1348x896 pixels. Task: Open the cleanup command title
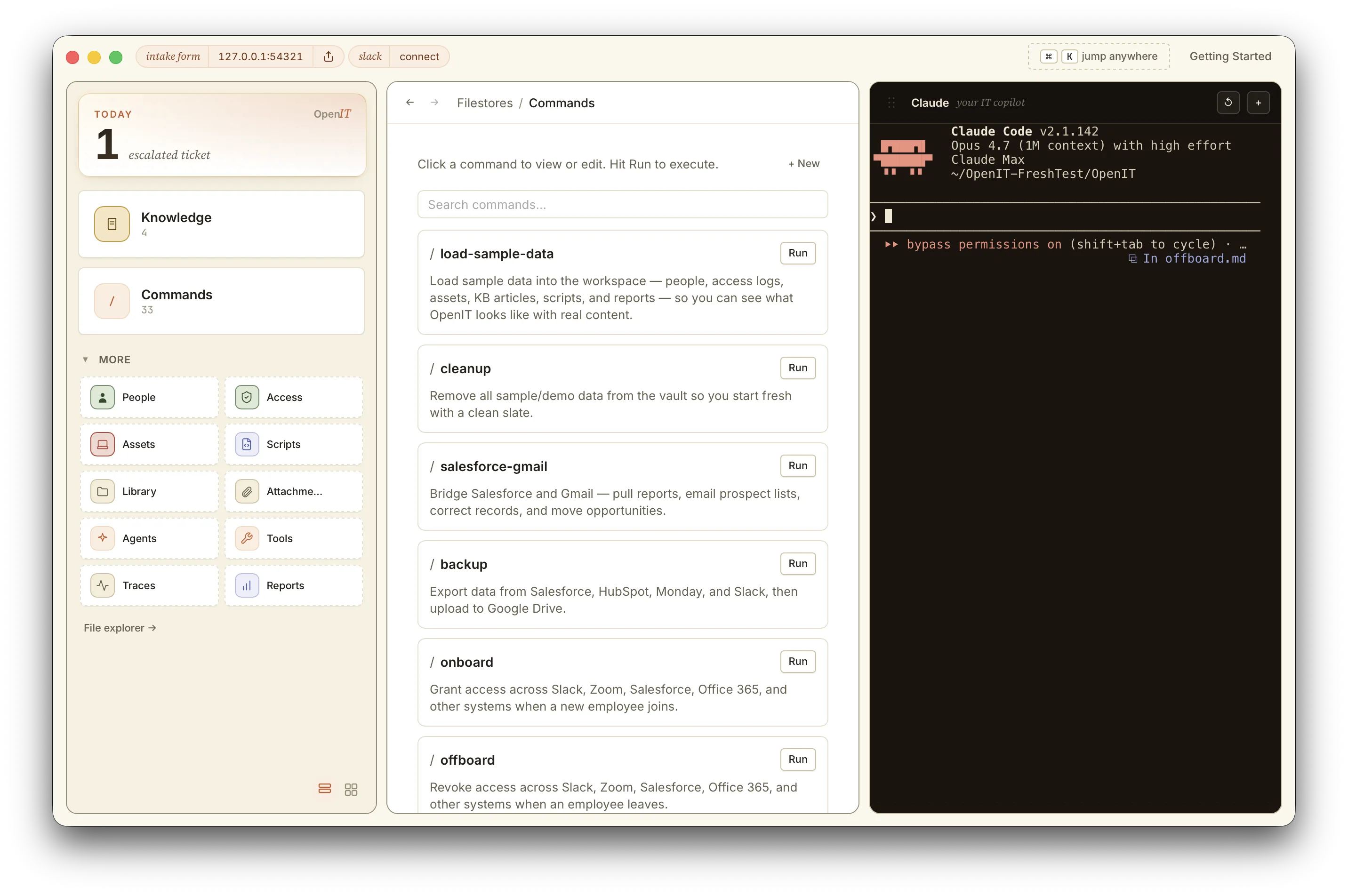coord(465,368)
